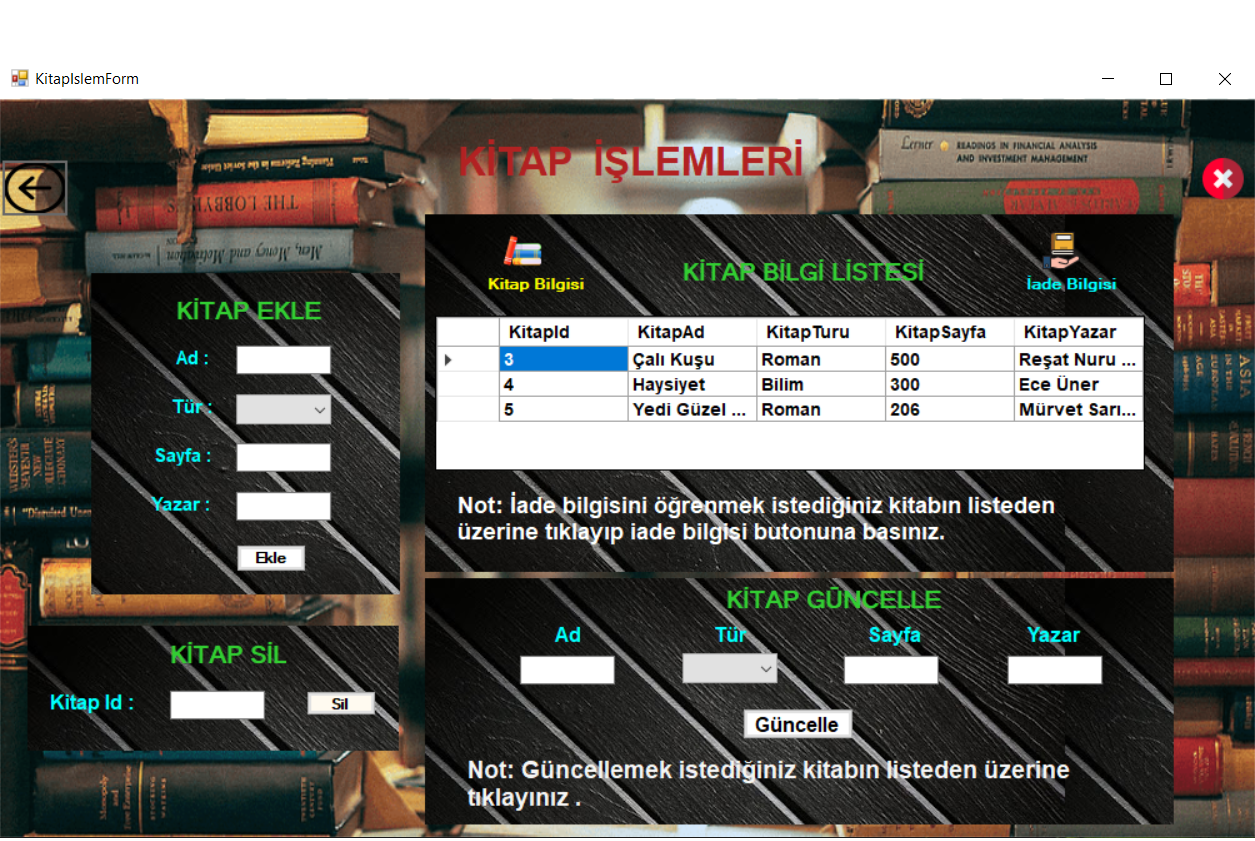
Task: Click the Yazar field under Kitap Ekle
Action: (283, 506)
